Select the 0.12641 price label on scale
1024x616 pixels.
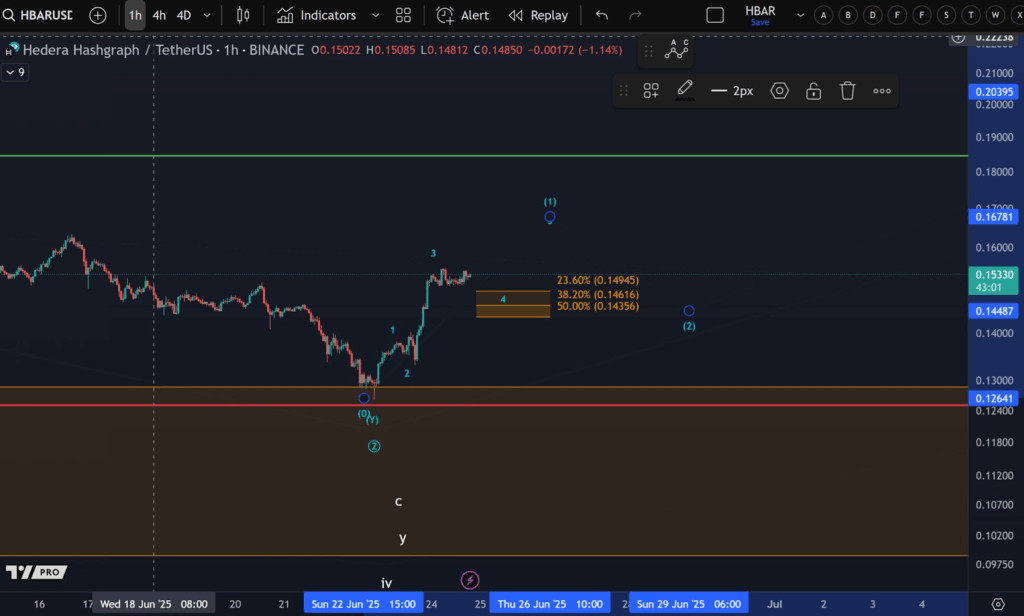pos(994,398)
